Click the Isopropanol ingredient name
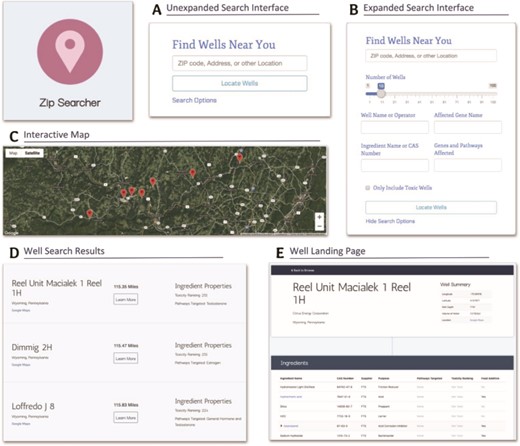Screen dimensions: 520x446 (291, 426)
